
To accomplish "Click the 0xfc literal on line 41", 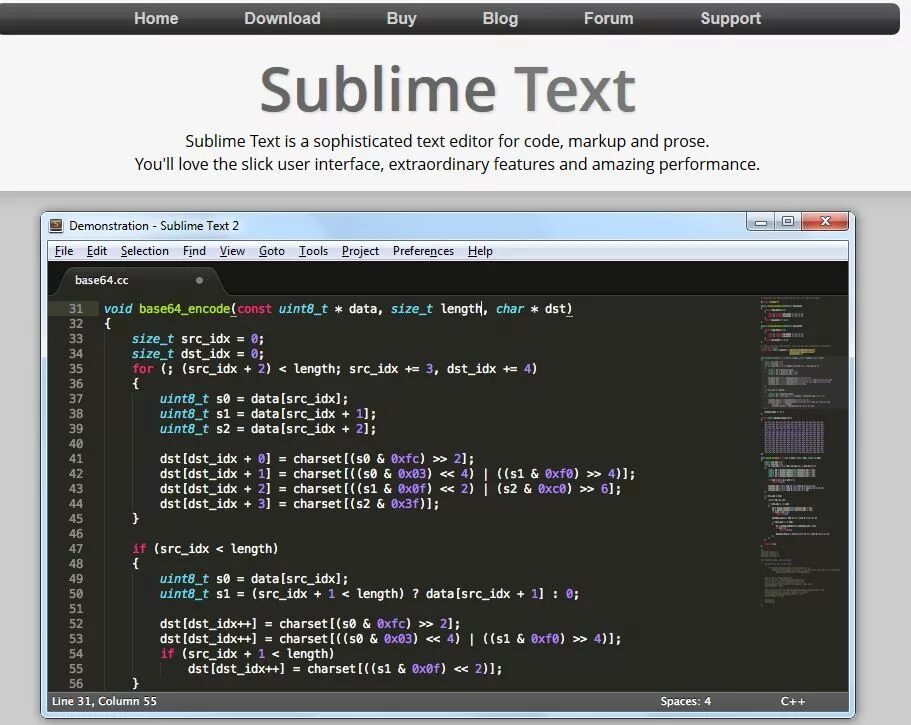I will coord(404,459).
